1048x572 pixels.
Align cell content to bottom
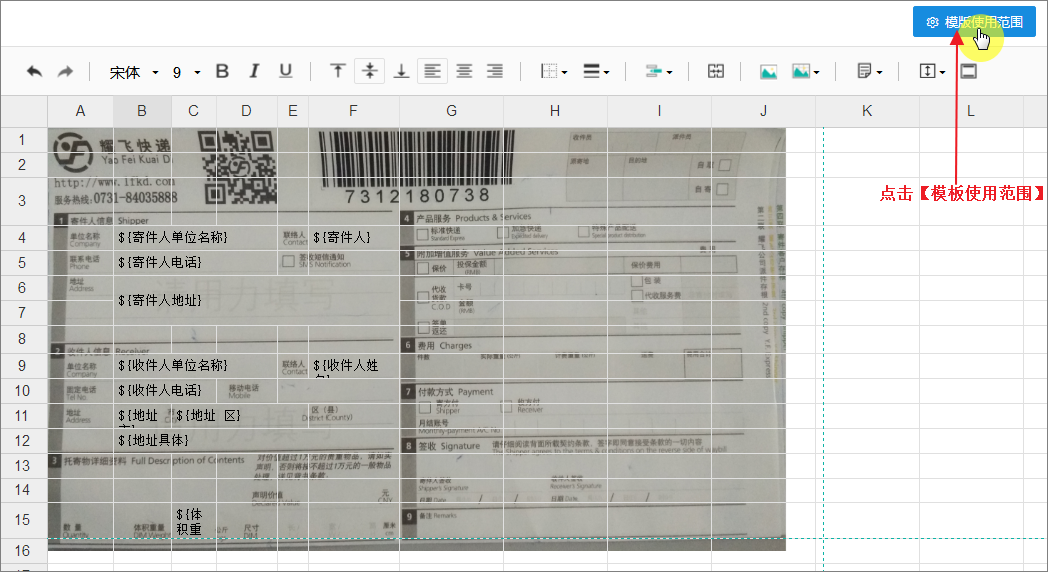pos(401,71)
